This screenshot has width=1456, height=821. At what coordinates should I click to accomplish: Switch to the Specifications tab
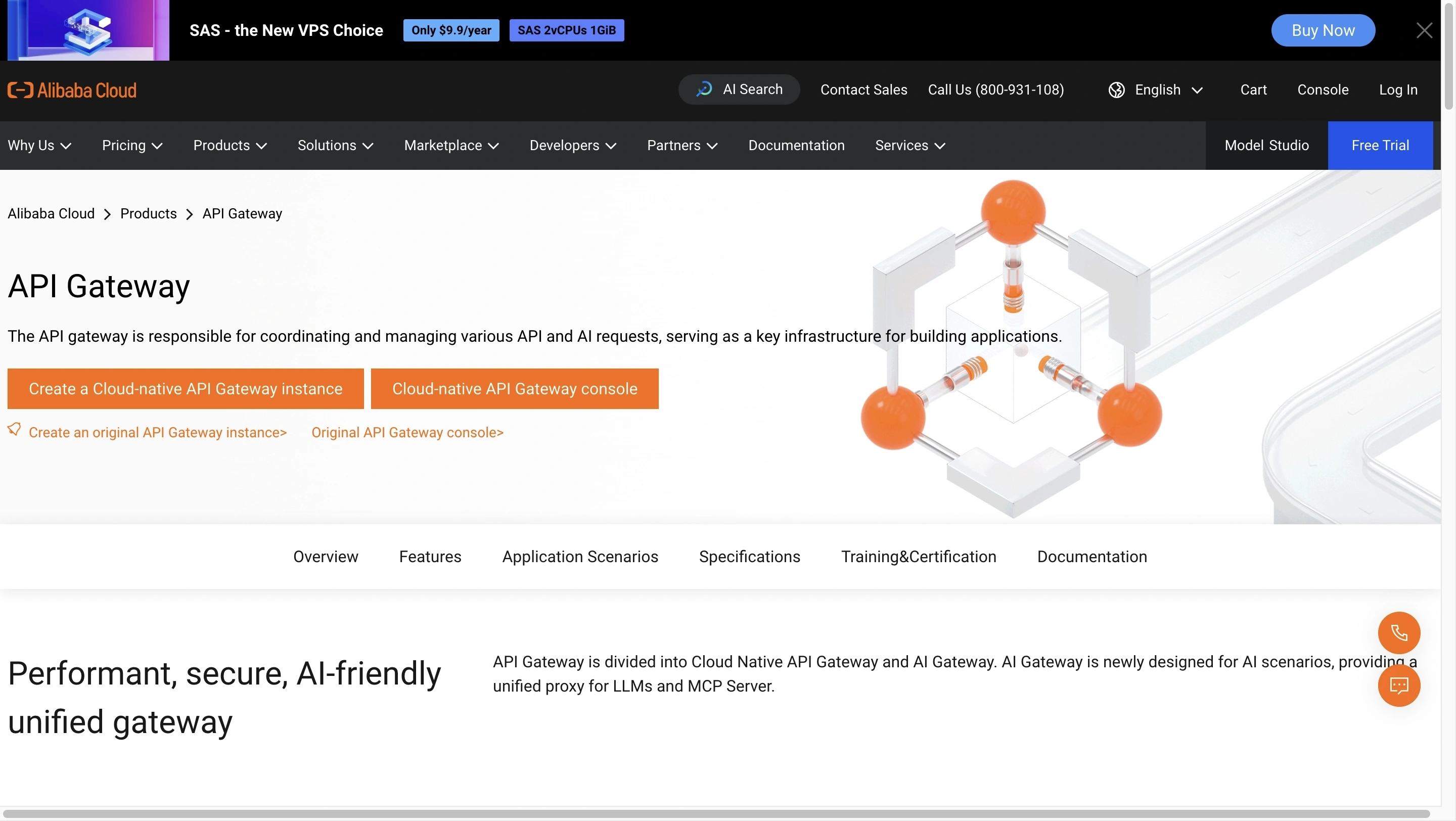(749, 557)
